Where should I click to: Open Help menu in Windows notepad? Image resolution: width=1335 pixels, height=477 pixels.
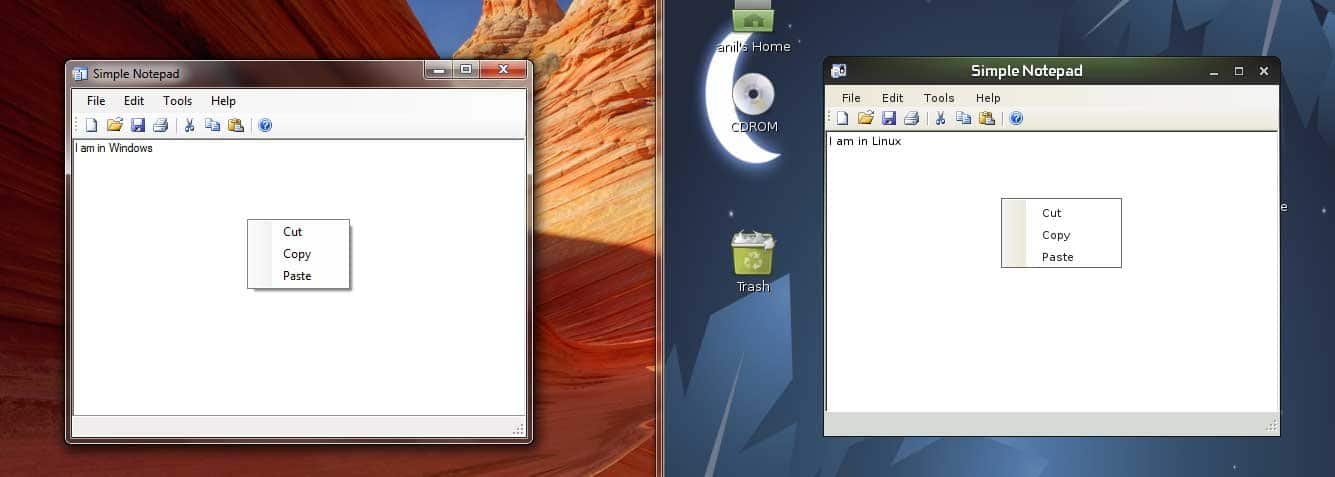[223, 101]
